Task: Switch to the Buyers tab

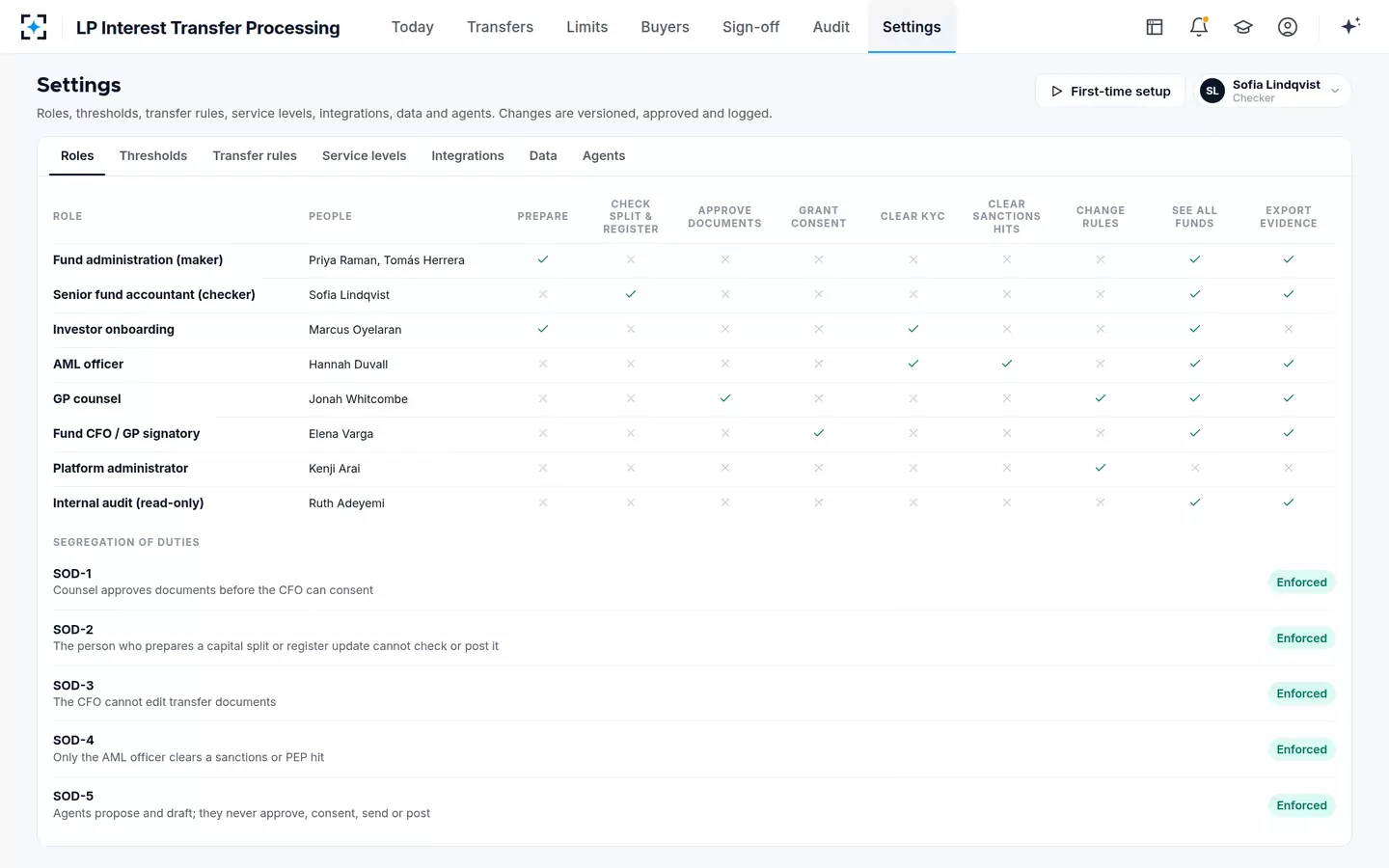Action: click(666, 27)
